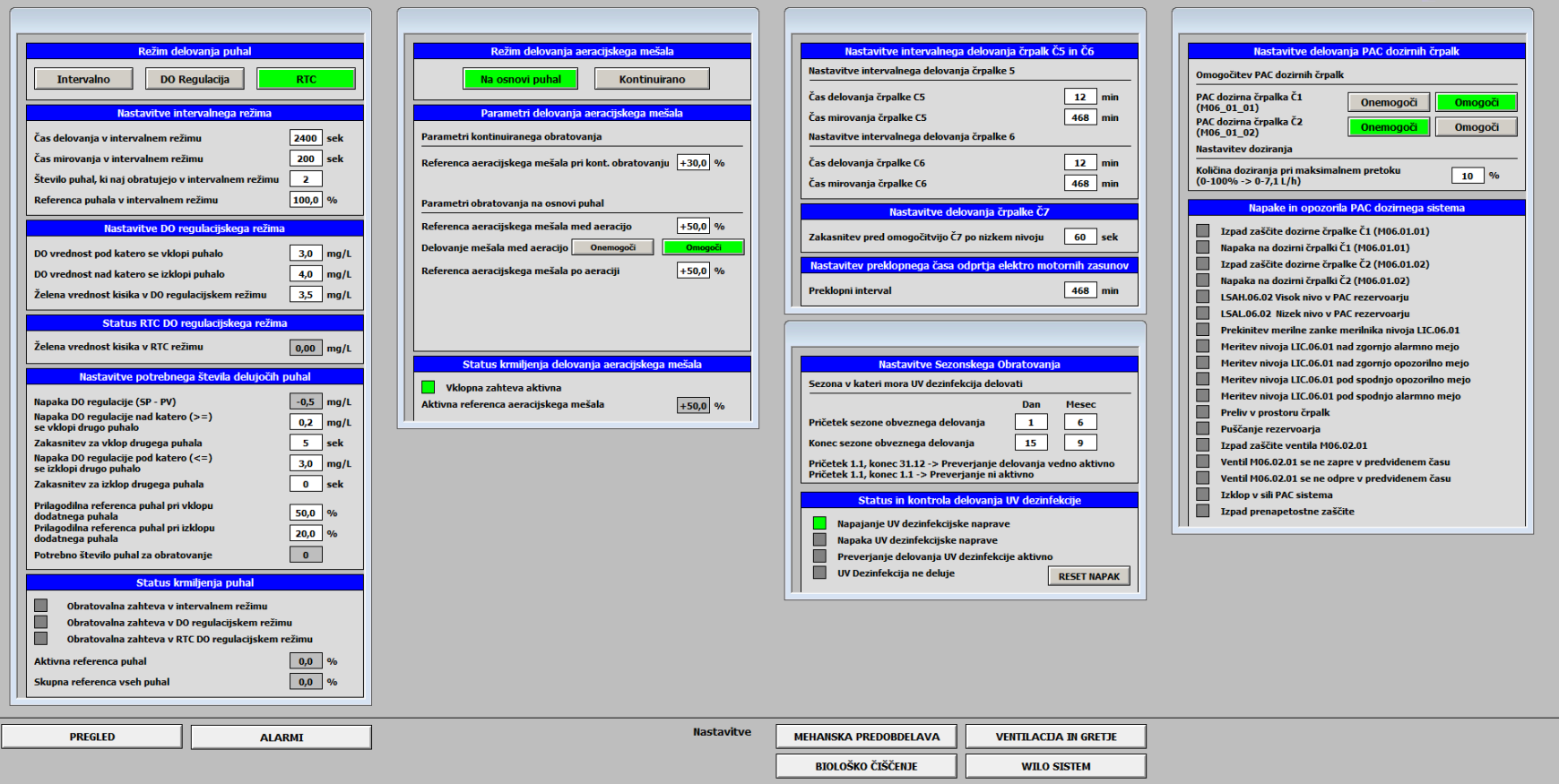Disable PAC dosing pump Č1 with Onemogoči
Image resolution: width=1559 pixels, height=784 pixels.
click(x=1389, y=102)
